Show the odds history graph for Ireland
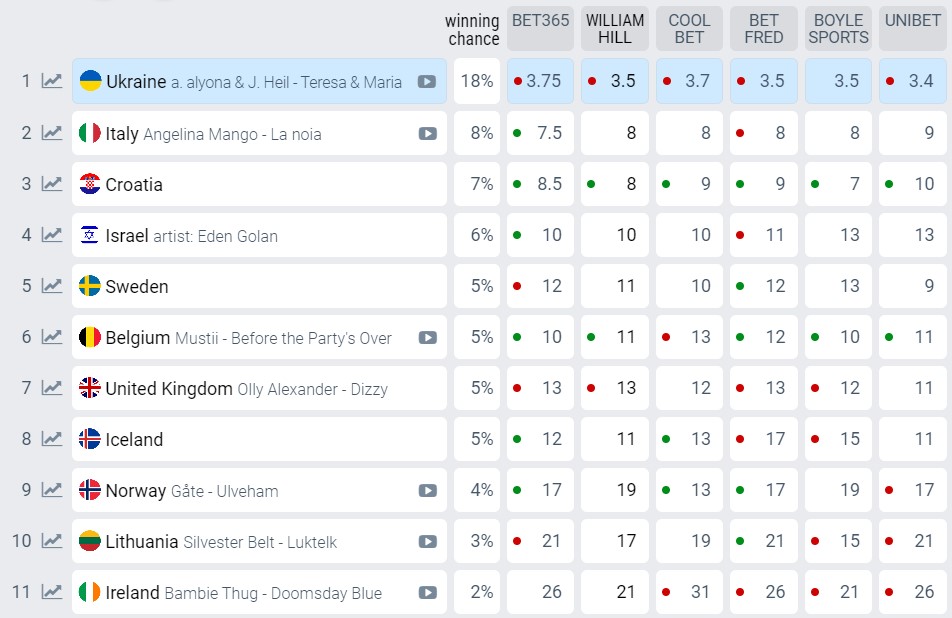Screen dimensions: 952x618 click(51, 592)
